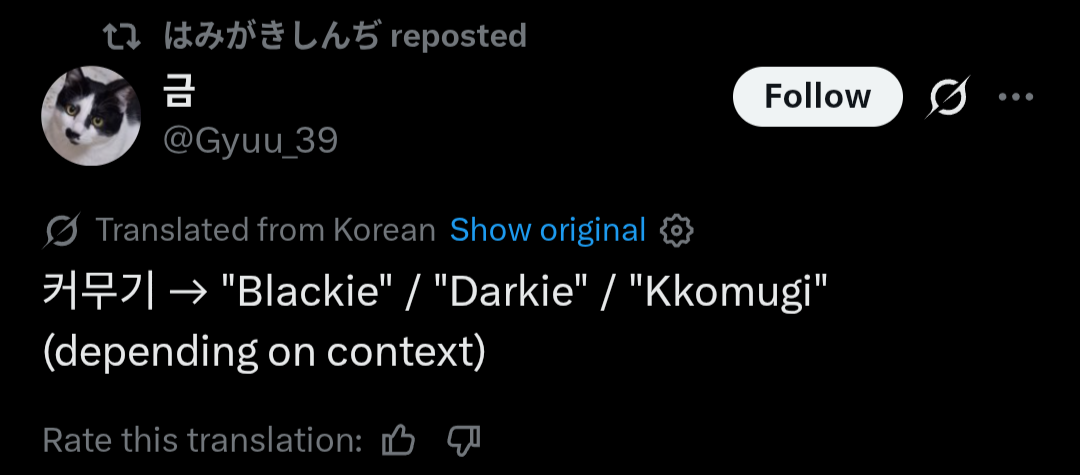
Task: Click the word "reposted" in the header
Action: click(458, 37)
